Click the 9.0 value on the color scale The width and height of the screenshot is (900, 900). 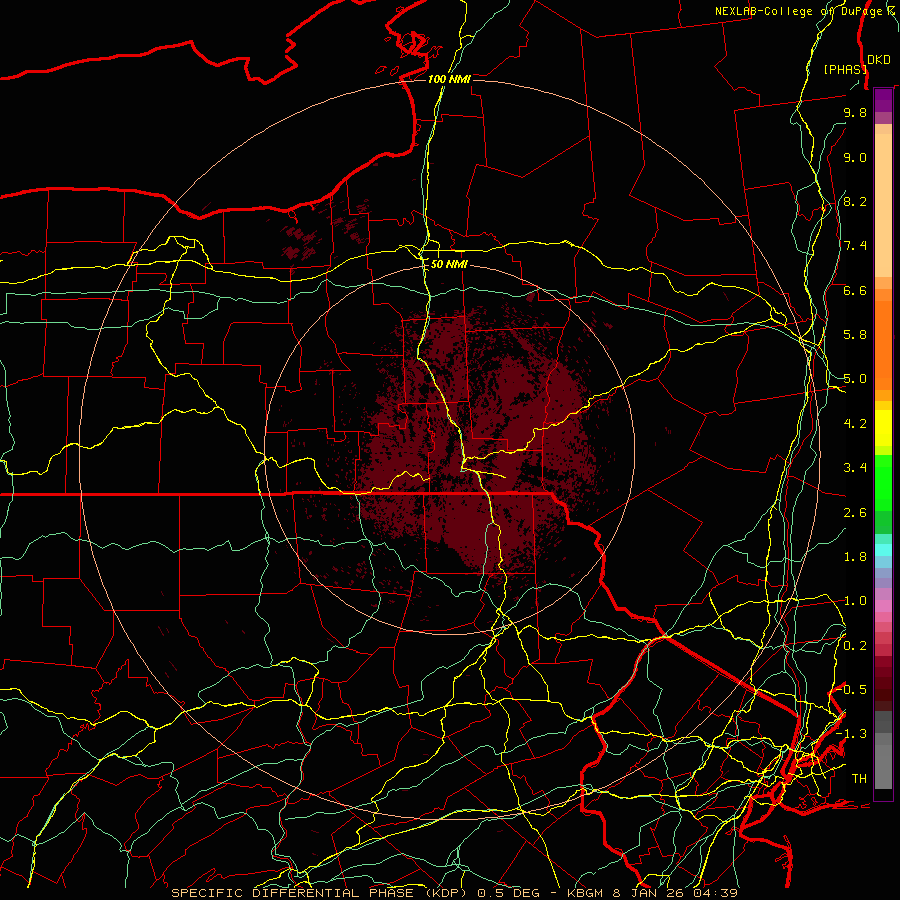click(x=855, y=158)
